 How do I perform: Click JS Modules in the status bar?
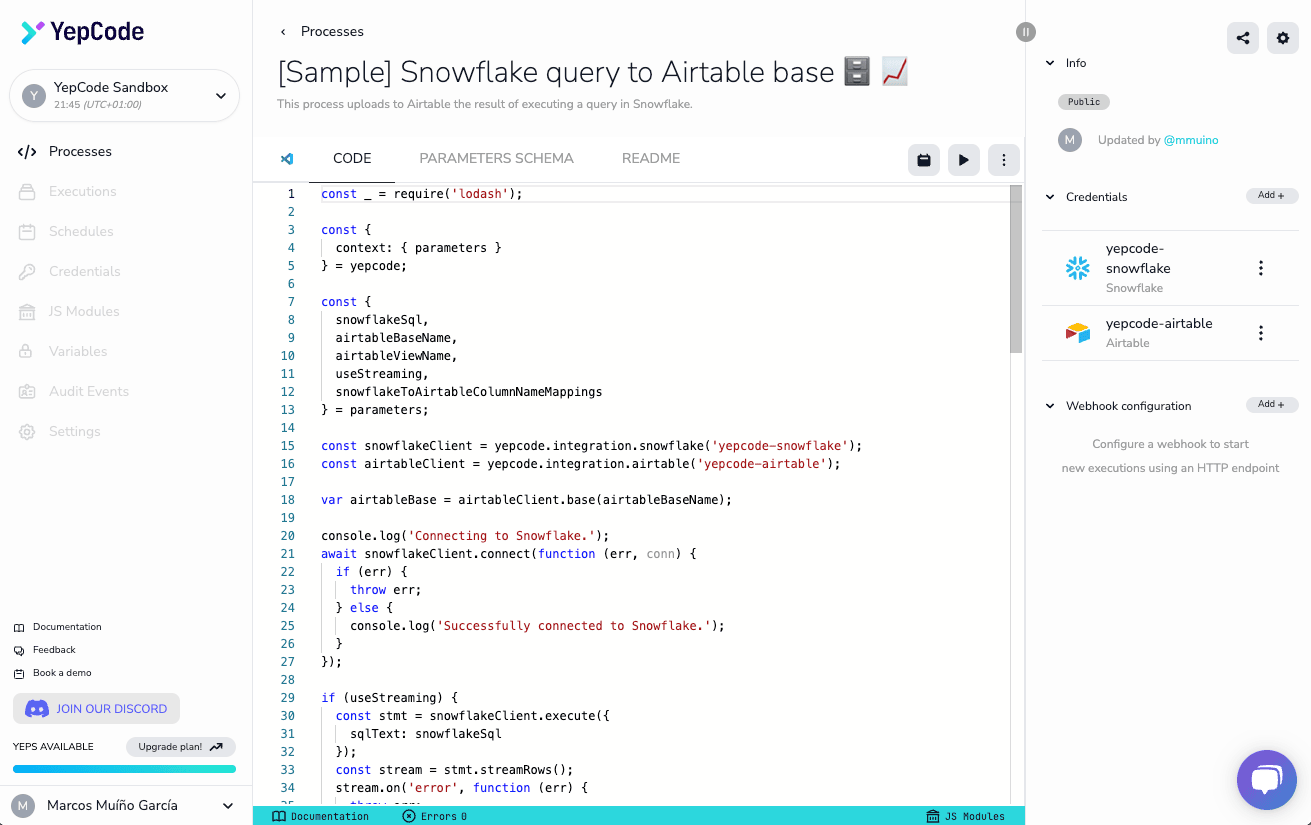tap(966, 817)
